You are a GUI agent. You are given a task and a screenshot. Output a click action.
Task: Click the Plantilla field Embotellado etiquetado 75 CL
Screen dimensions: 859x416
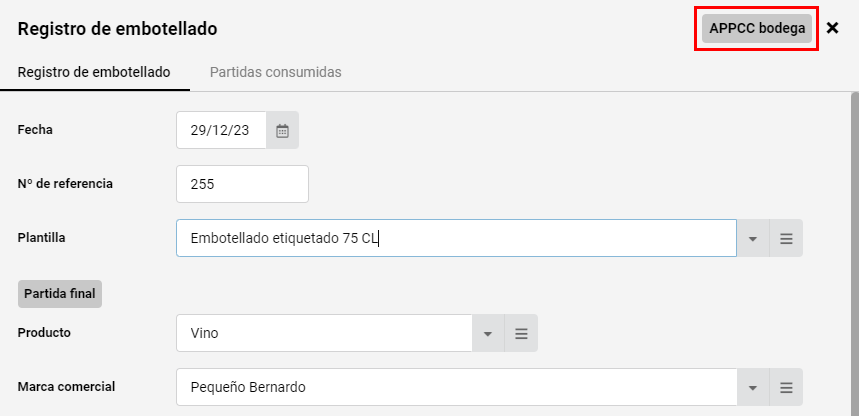(456, 238)
